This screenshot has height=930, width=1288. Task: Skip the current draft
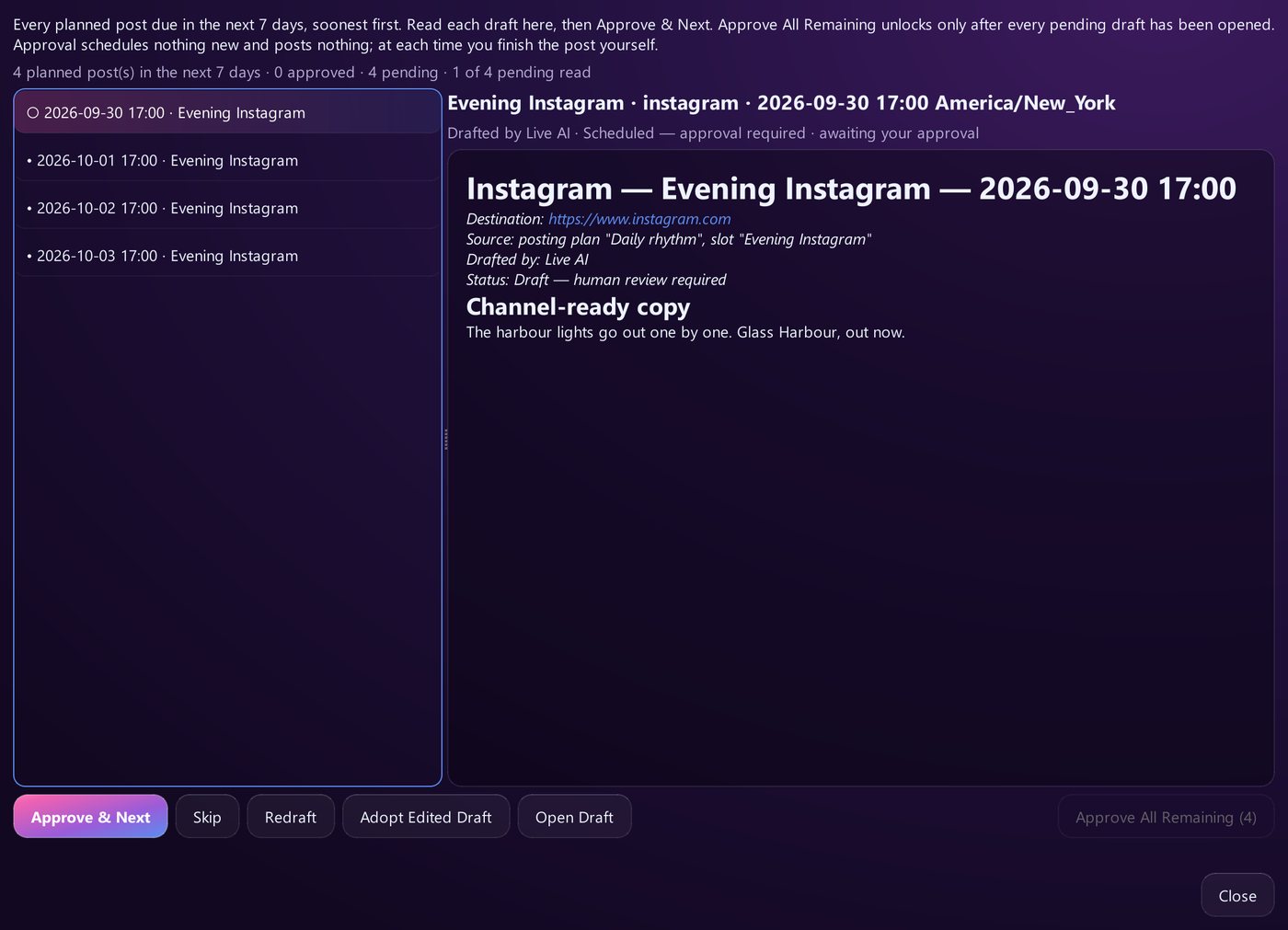[x=207, y=817]
